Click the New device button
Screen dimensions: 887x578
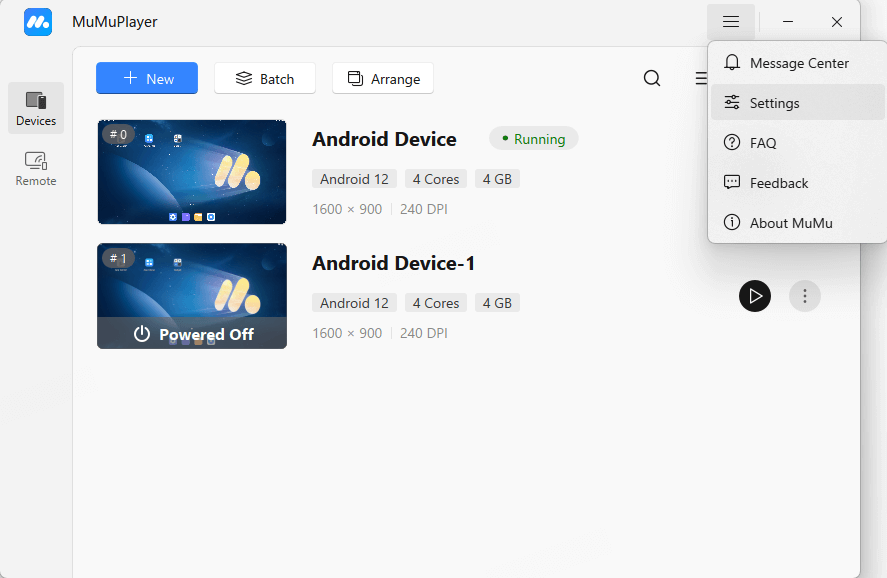click(147, 78)
